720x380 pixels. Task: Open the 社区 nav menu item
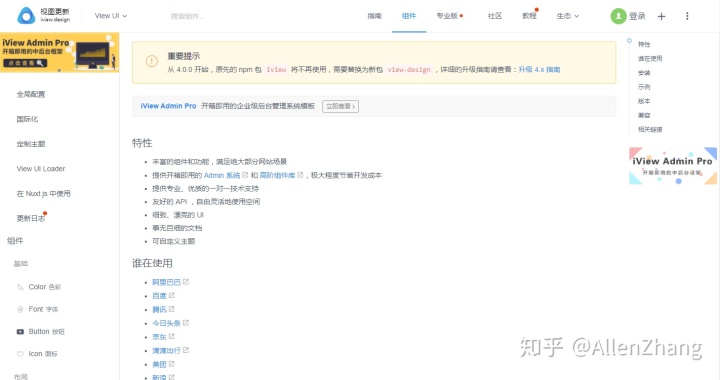(x=495, y=16)
